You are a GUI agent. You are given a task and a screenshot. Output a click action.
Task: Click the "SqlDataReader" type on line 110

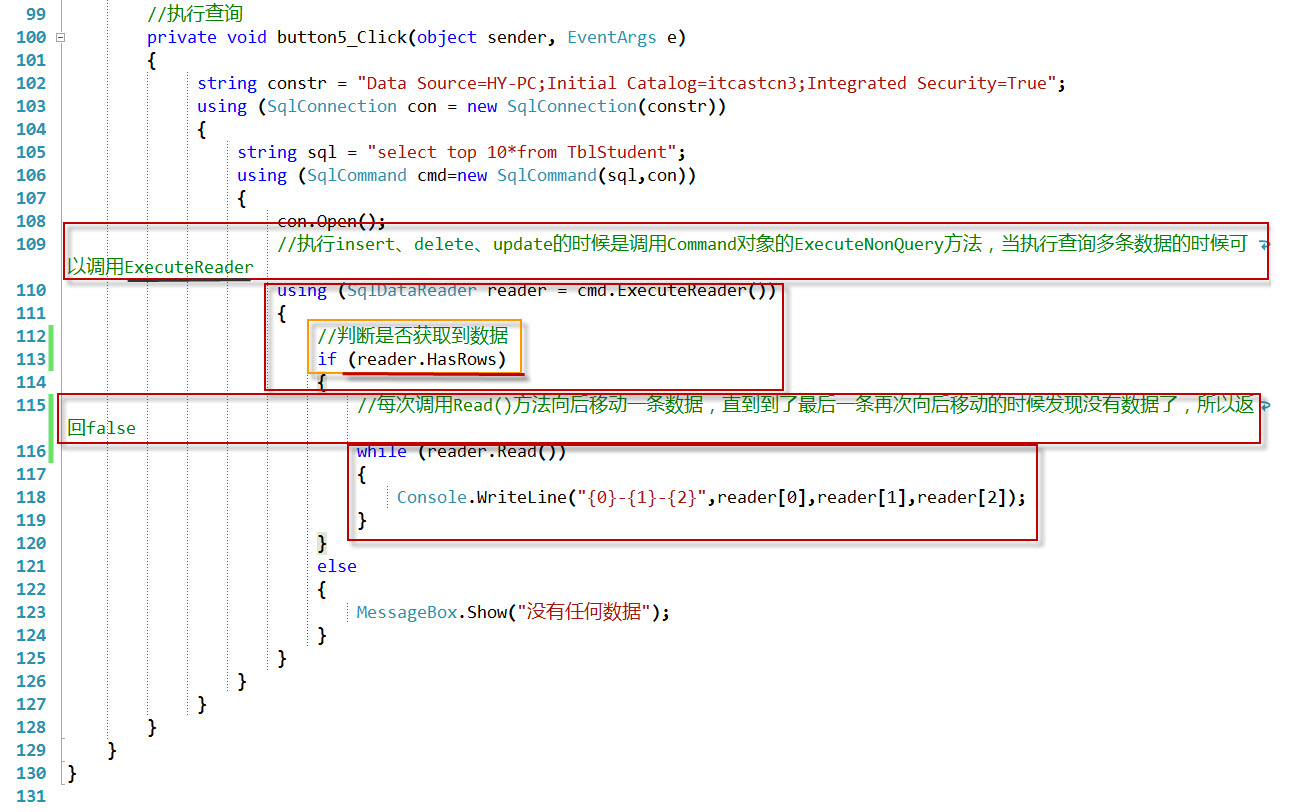pyautogui.click(x=412, y=290)
